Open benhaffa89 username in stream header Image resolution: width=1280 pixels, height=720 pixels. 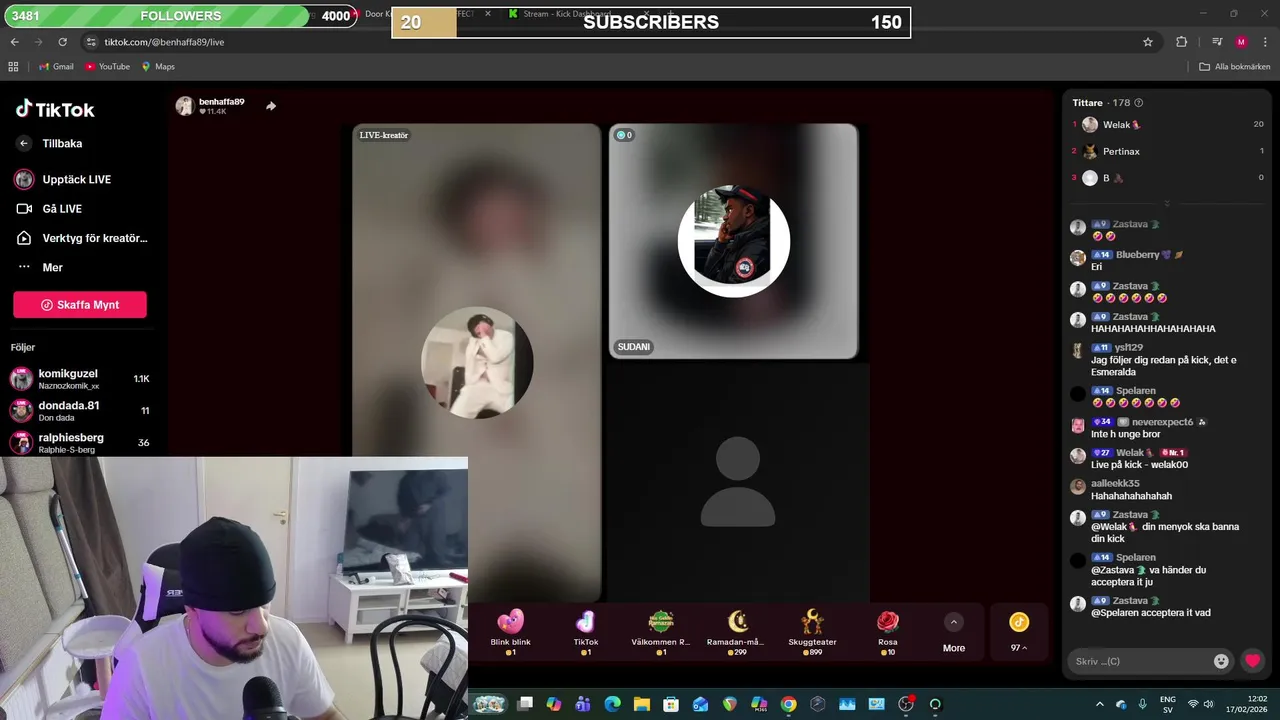click(x=221, y=102)
